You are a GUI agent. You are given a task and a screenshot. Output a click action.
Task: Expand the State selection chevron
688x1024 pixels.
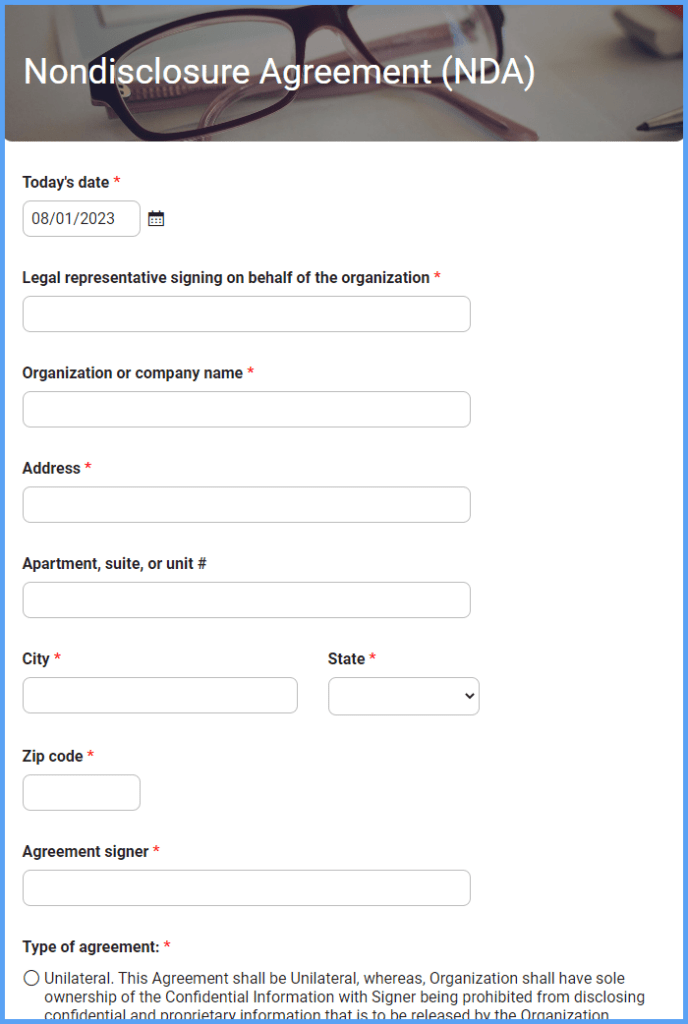point(466,696)
